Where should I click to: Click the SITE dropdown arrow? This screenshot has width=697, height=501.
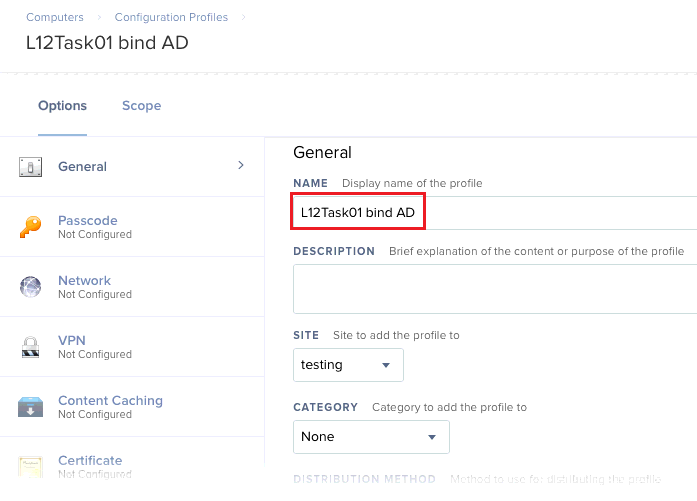point(386,365)
